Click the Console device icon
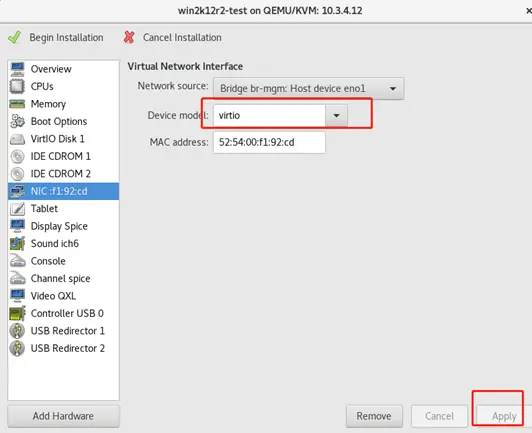This screenshot has height=433, width=532. pos(17,261)
